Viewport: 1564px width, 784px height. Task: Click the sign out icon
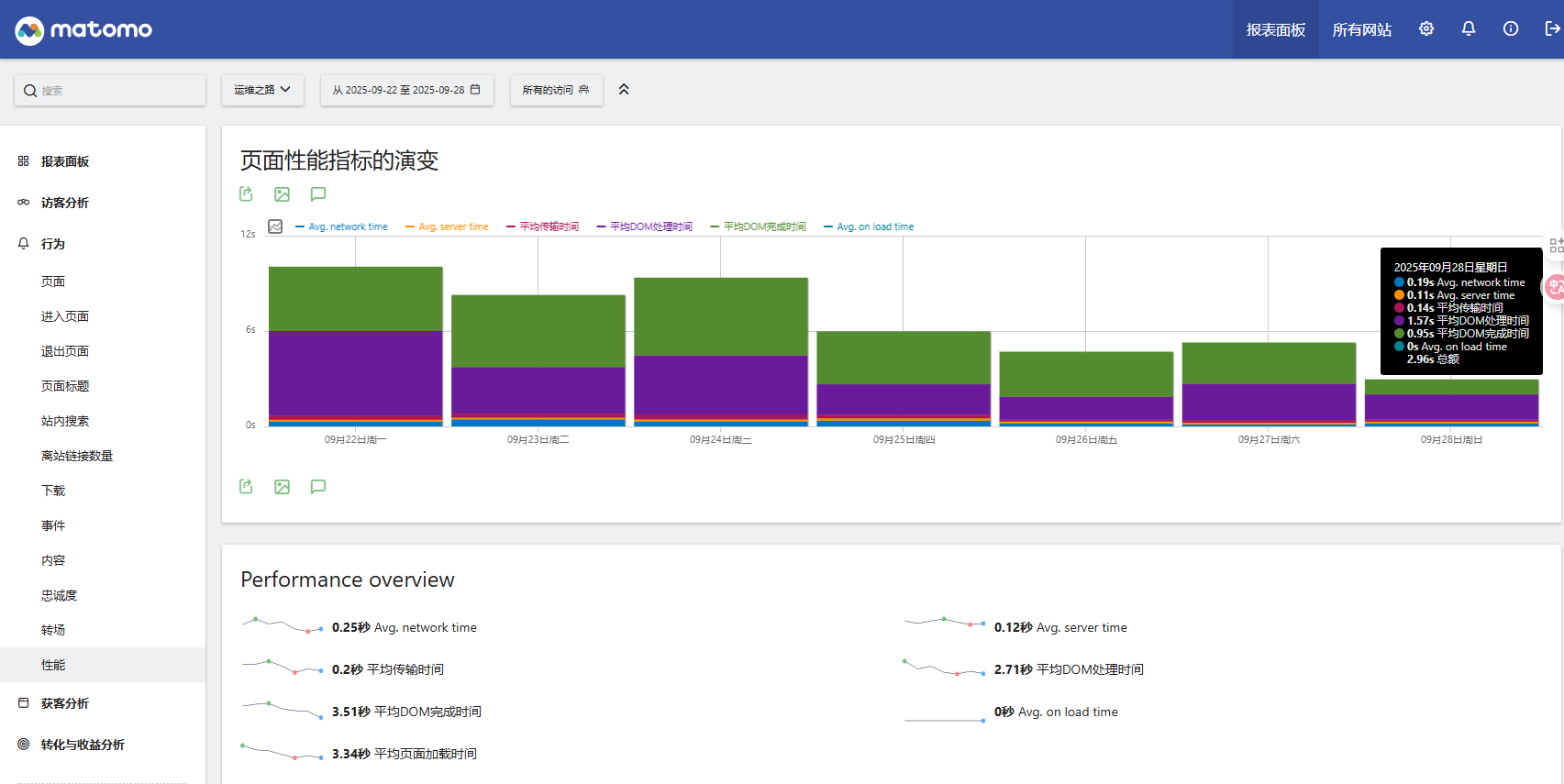(x=1551, y=29)
